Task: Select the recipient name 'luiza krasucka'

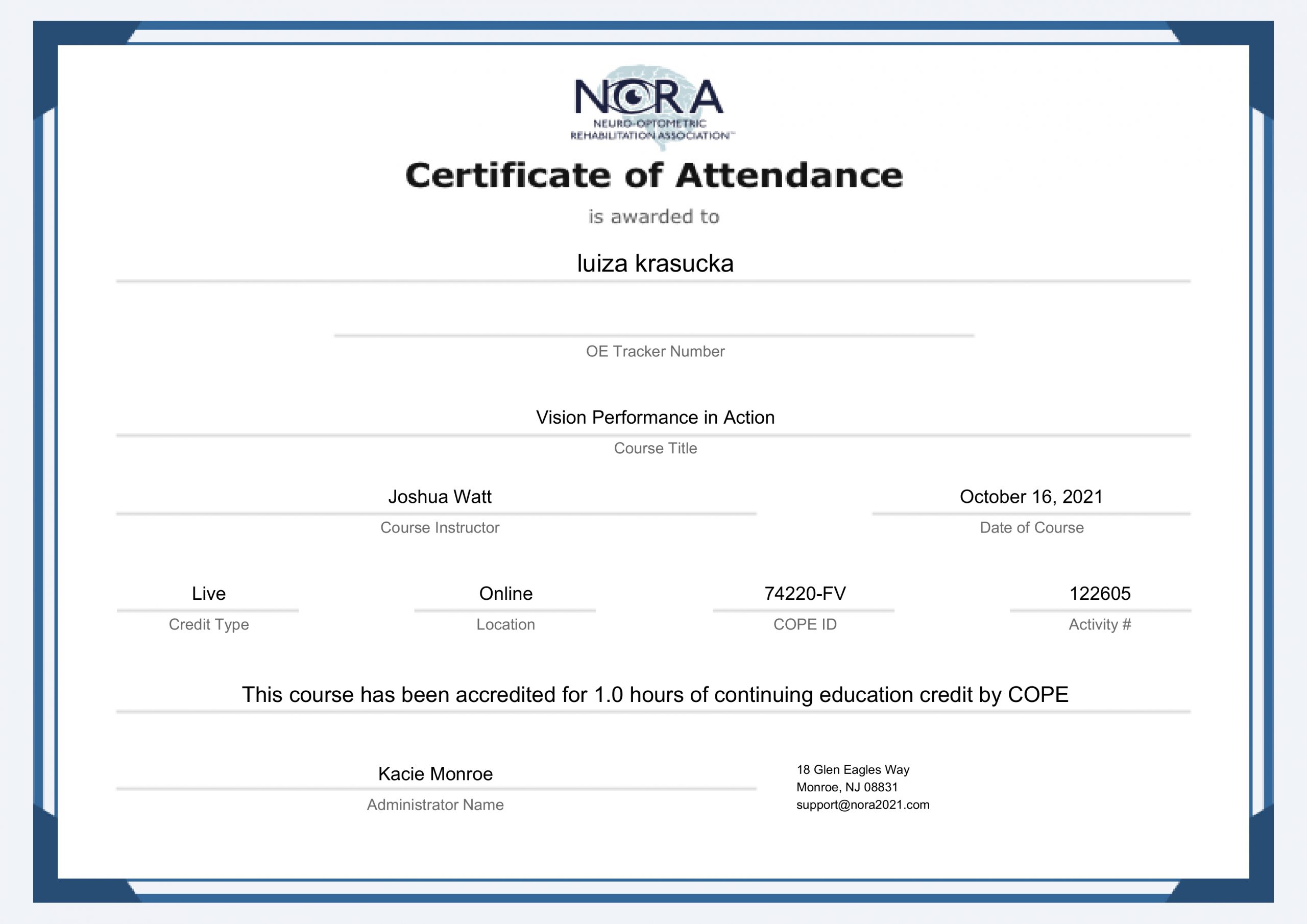Action: click(x=655, y=263)
